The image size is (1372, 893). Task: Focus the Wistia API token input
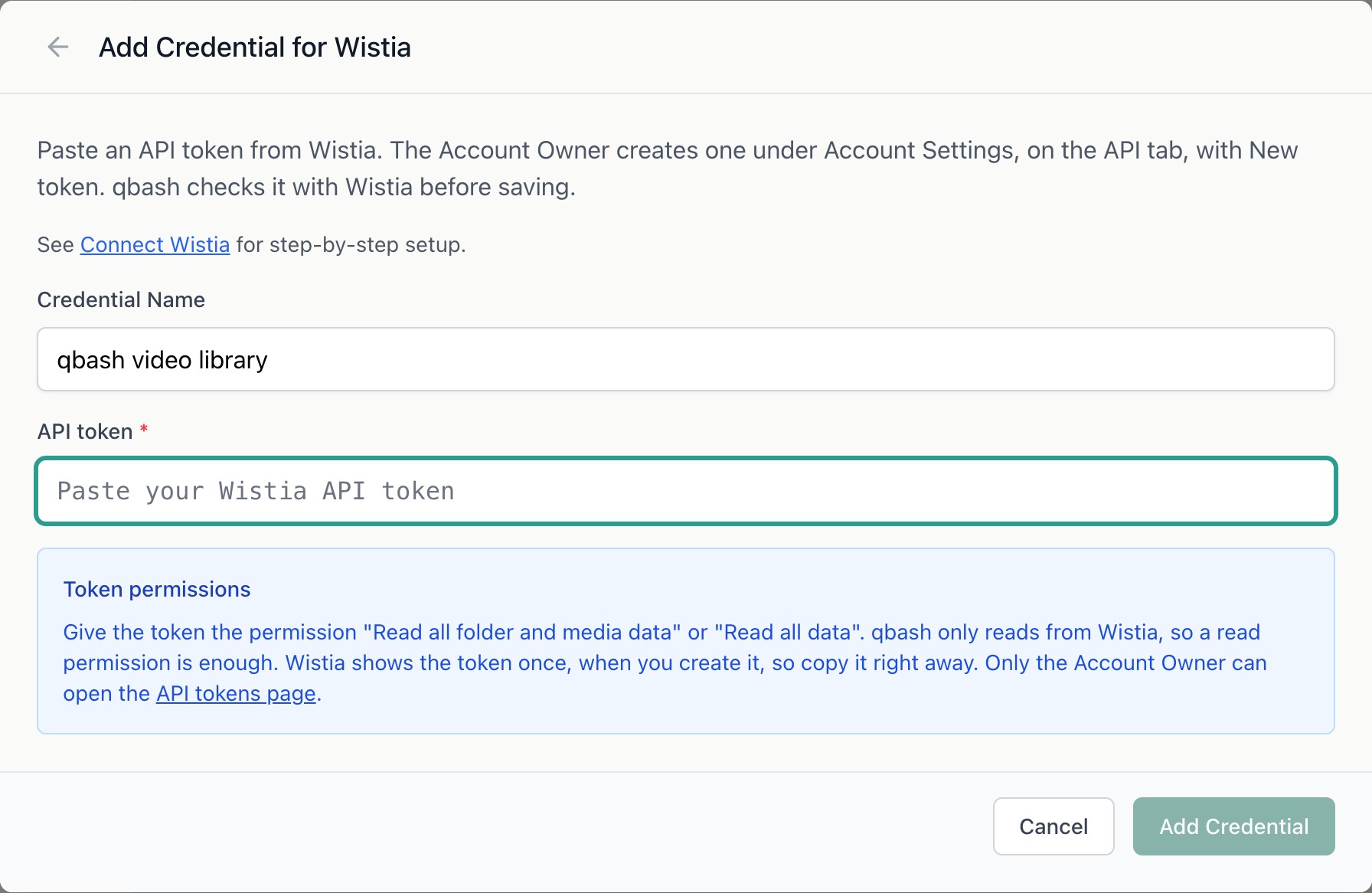point(686,491)
